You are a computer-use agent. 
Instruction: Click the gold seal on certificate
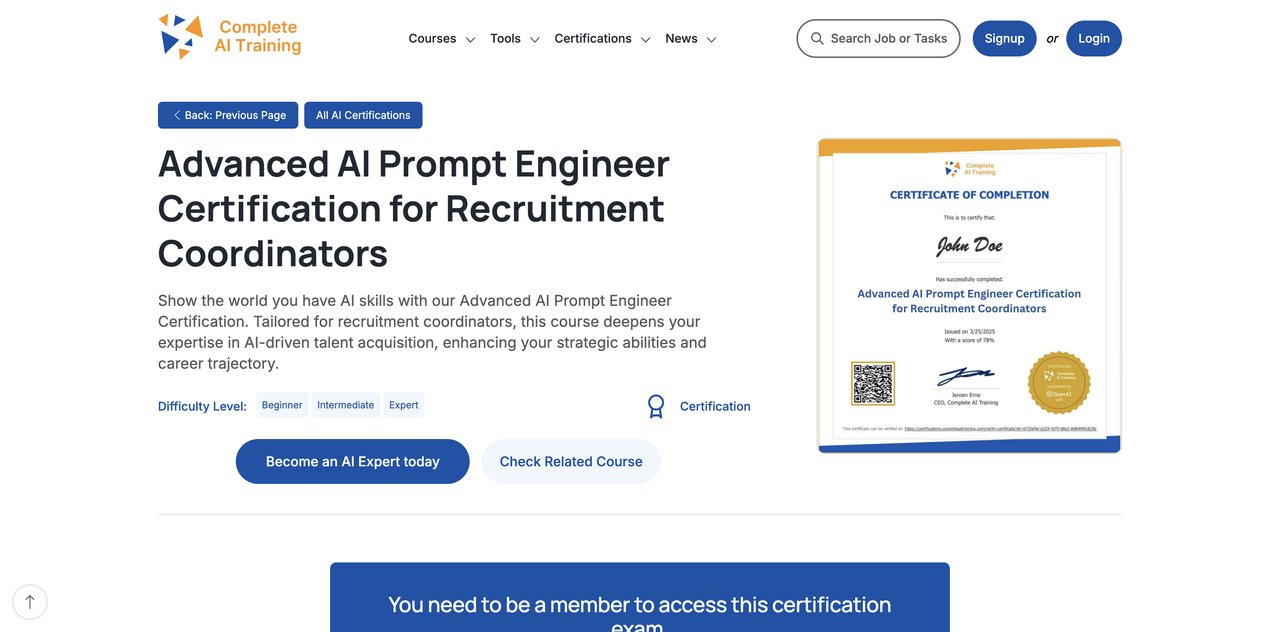click(x=1059, y=382)
